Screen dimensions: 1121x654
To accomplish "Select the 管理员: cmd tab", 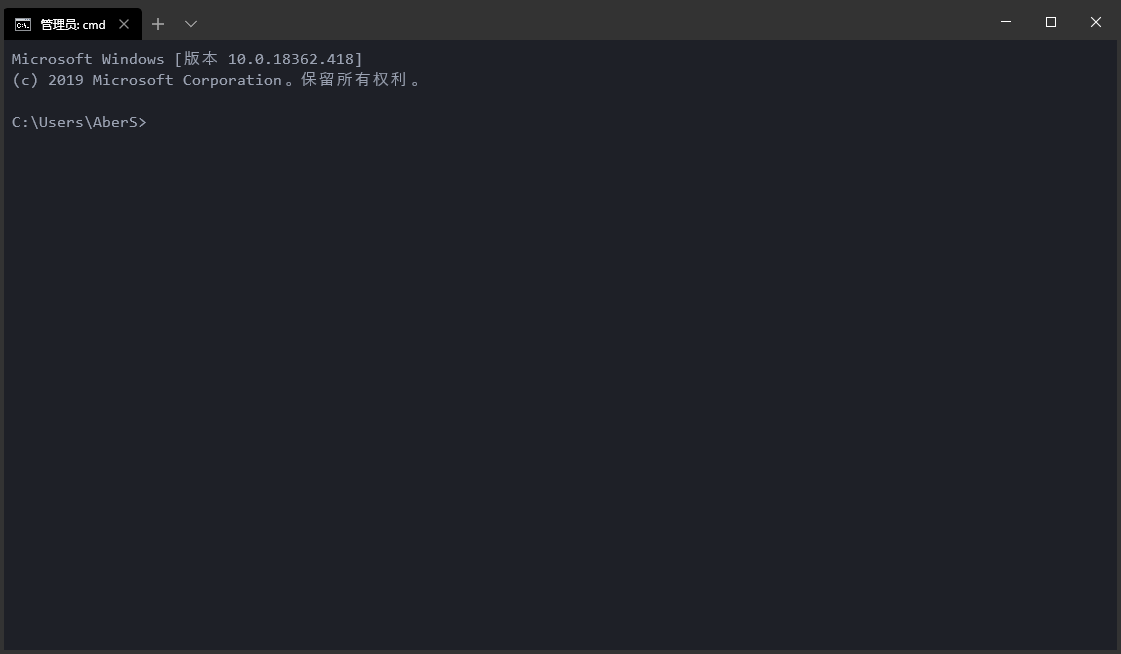I will click(73, 24).
